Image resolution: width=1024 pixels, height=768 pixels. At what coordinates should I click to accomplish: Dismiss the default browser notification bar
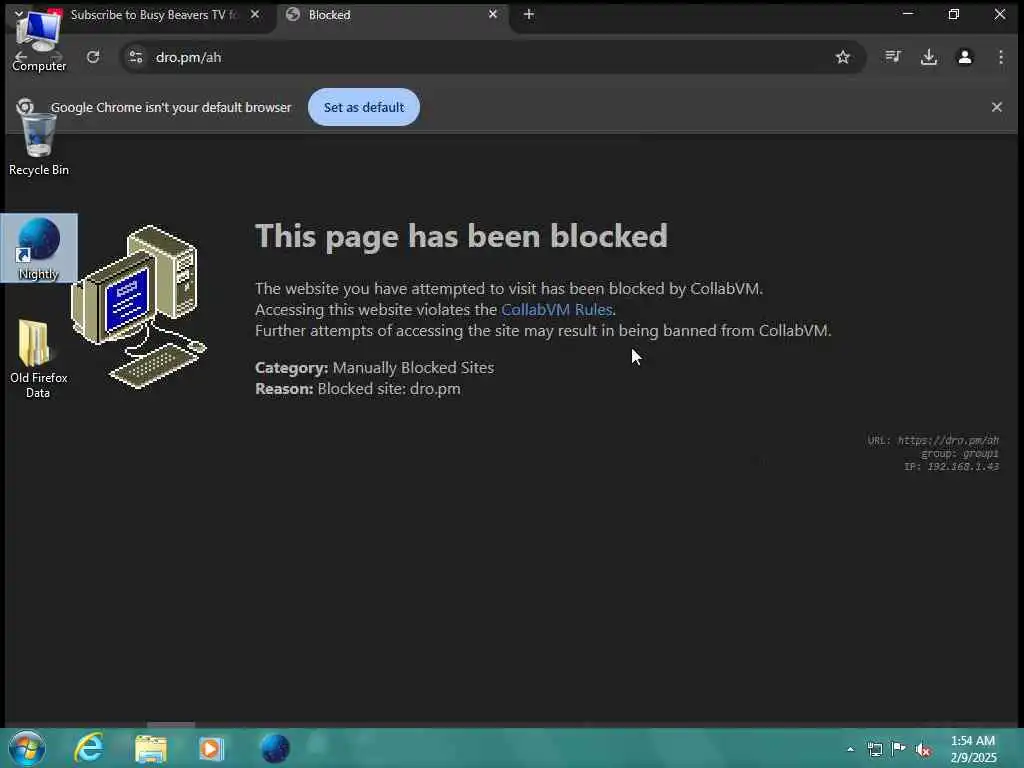tap(997, 106)
